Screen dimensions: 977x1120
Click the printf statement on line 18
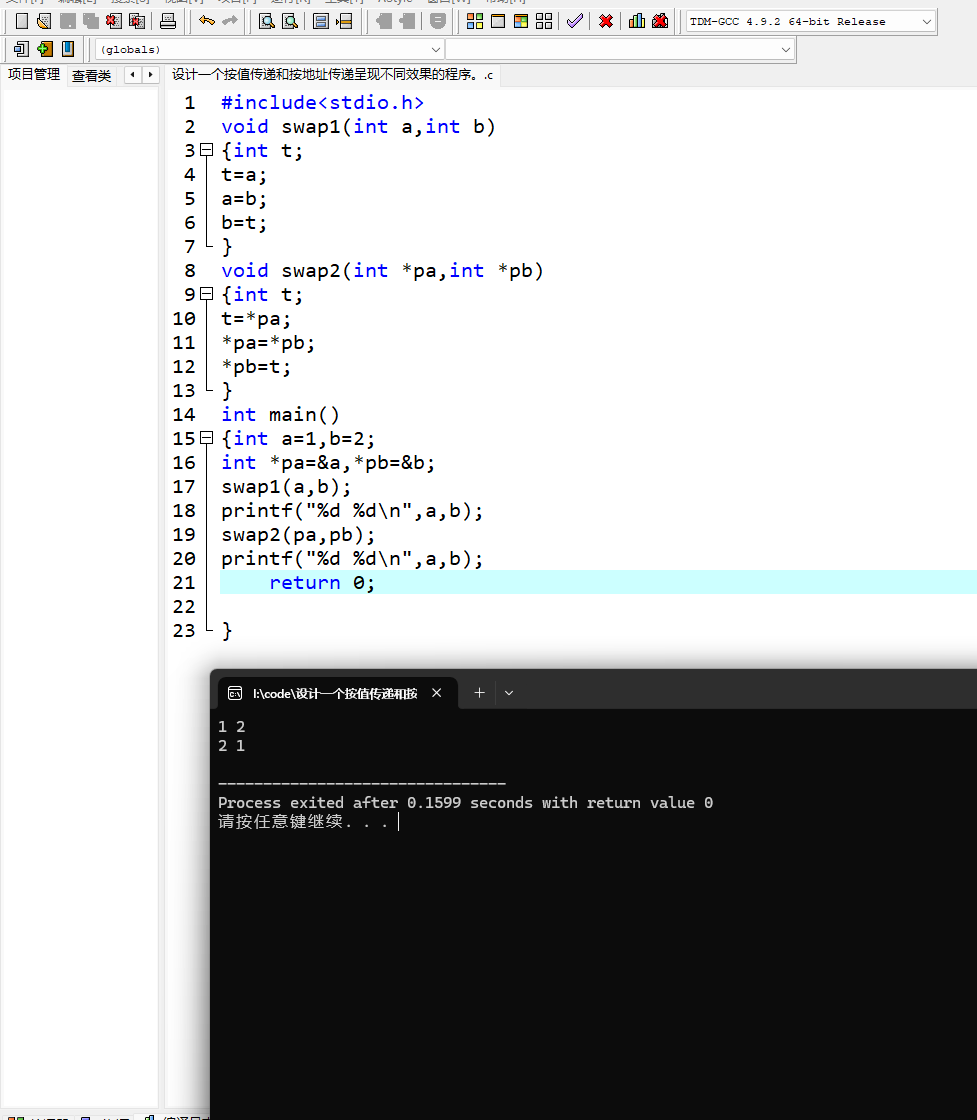(352, 511)
